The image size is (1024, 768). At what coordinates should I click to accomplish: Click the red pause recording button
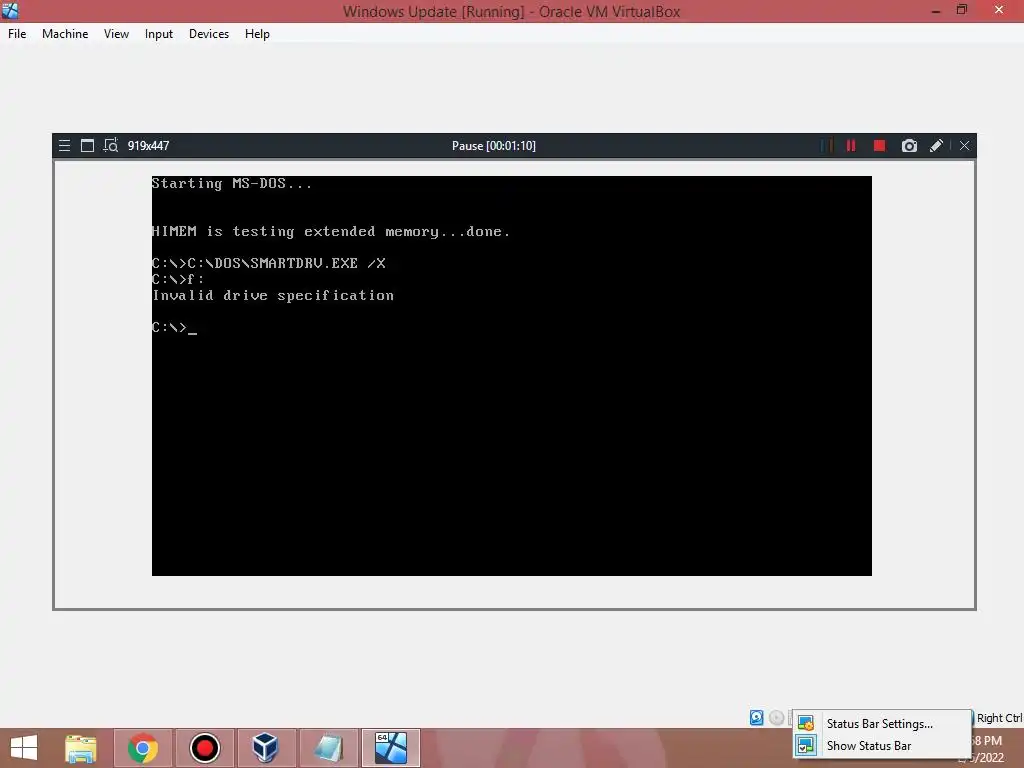851,146
